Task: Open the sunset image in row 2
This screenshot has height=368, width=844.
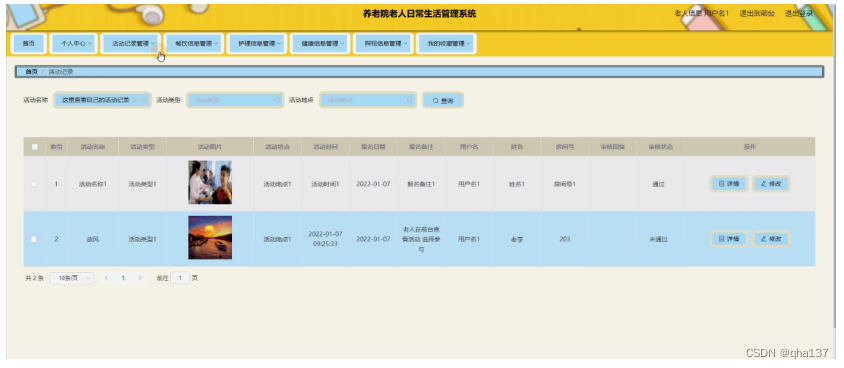Action: coord(210,238)
